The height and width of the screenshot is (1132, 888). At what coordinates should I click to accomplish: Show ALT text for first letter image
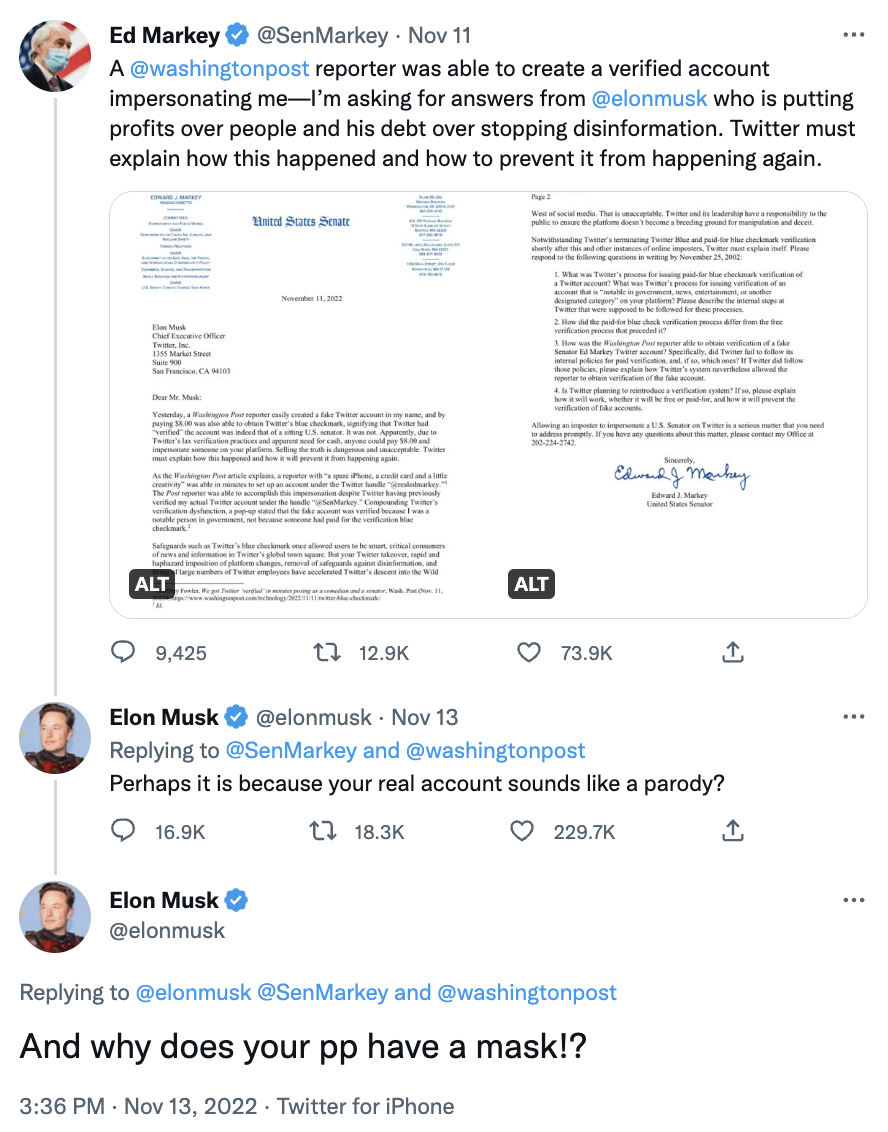click(x=152, y=584)
